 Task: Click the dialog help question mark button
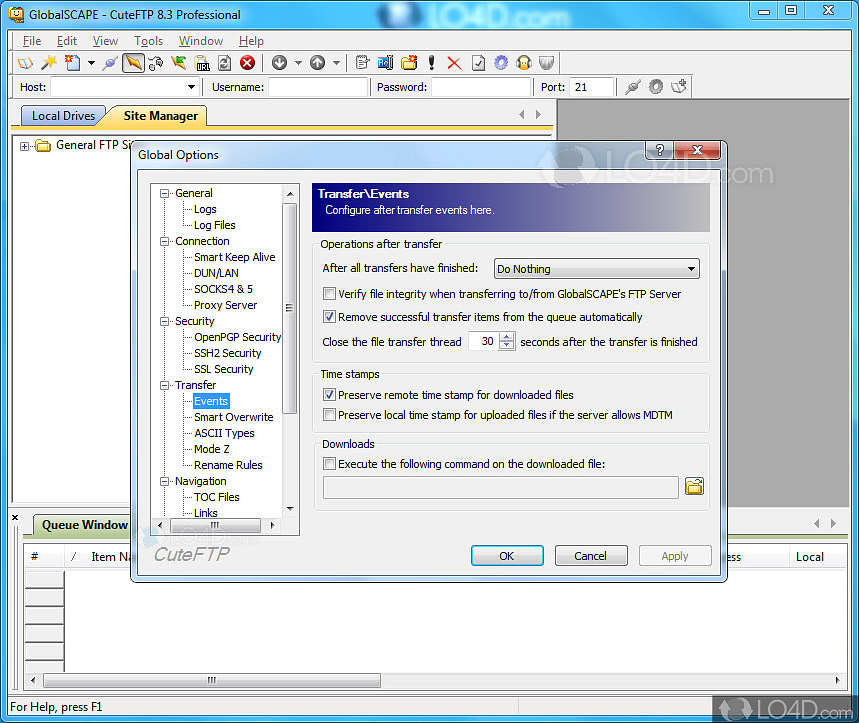click(660, 150)
